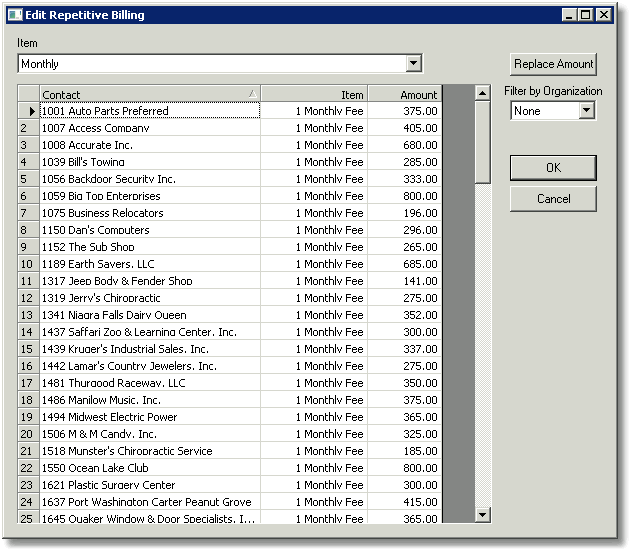Click the Amount column header
The image size is (632, 553).
point(405,94)
